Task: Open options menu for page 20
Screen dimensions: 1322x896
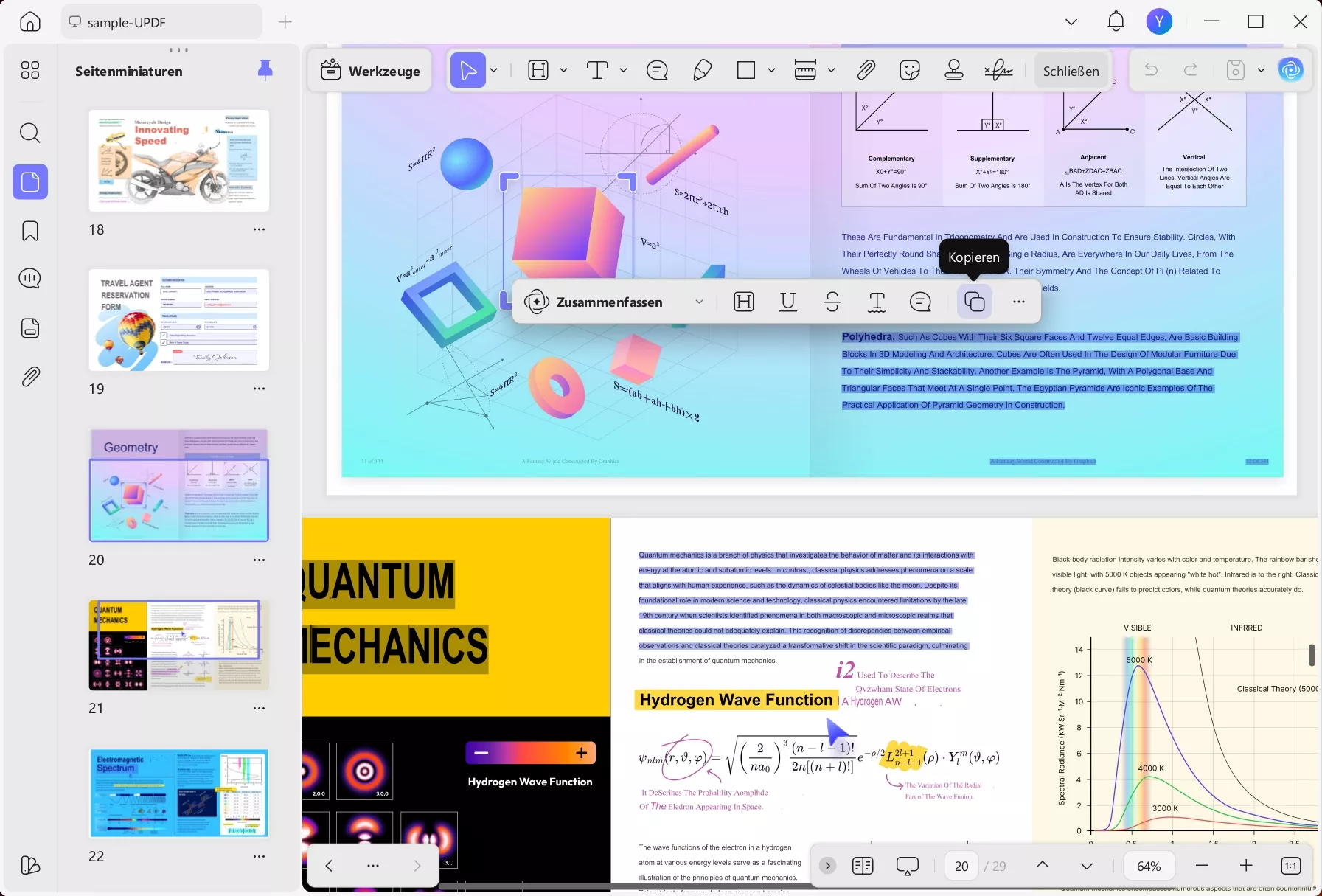Action: click(x=259, y=560)
